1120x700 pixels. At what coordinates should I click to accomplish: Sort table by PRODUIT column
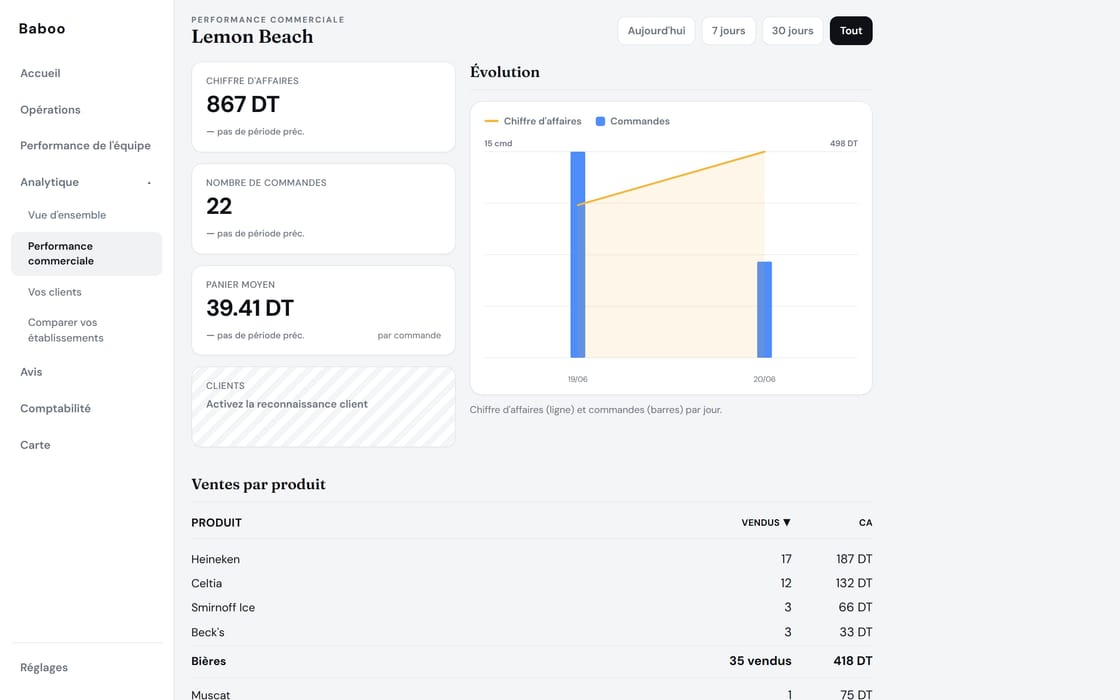pyautogui.click(x=216, y=523)
